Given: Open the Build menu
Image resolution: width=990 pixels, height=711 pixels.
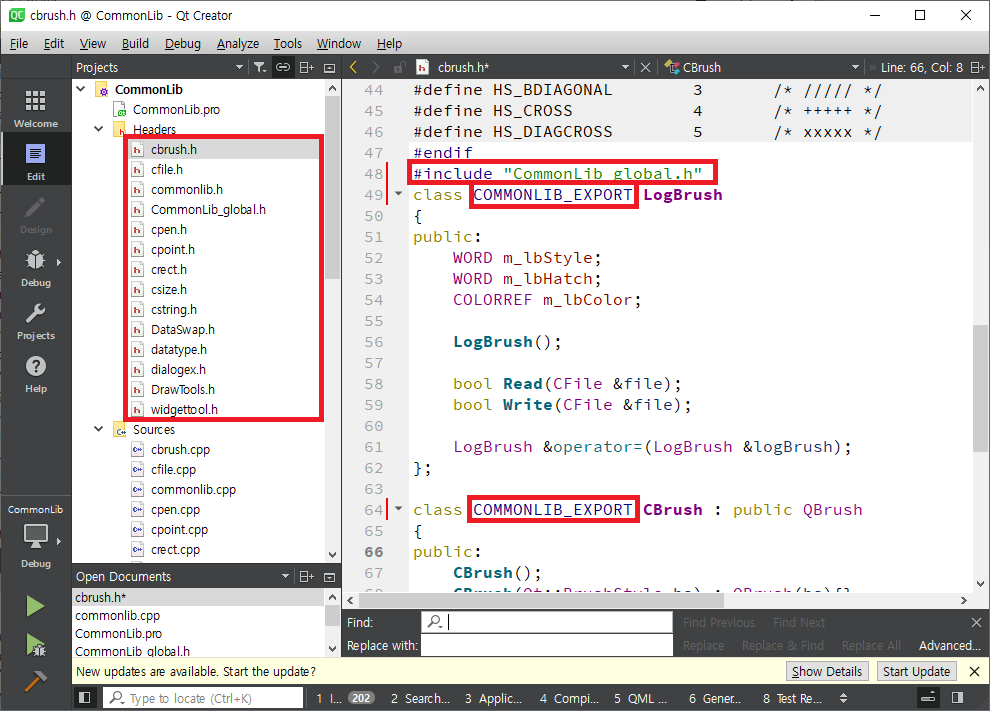Looking at the screenshot, I should click(135, 44).
